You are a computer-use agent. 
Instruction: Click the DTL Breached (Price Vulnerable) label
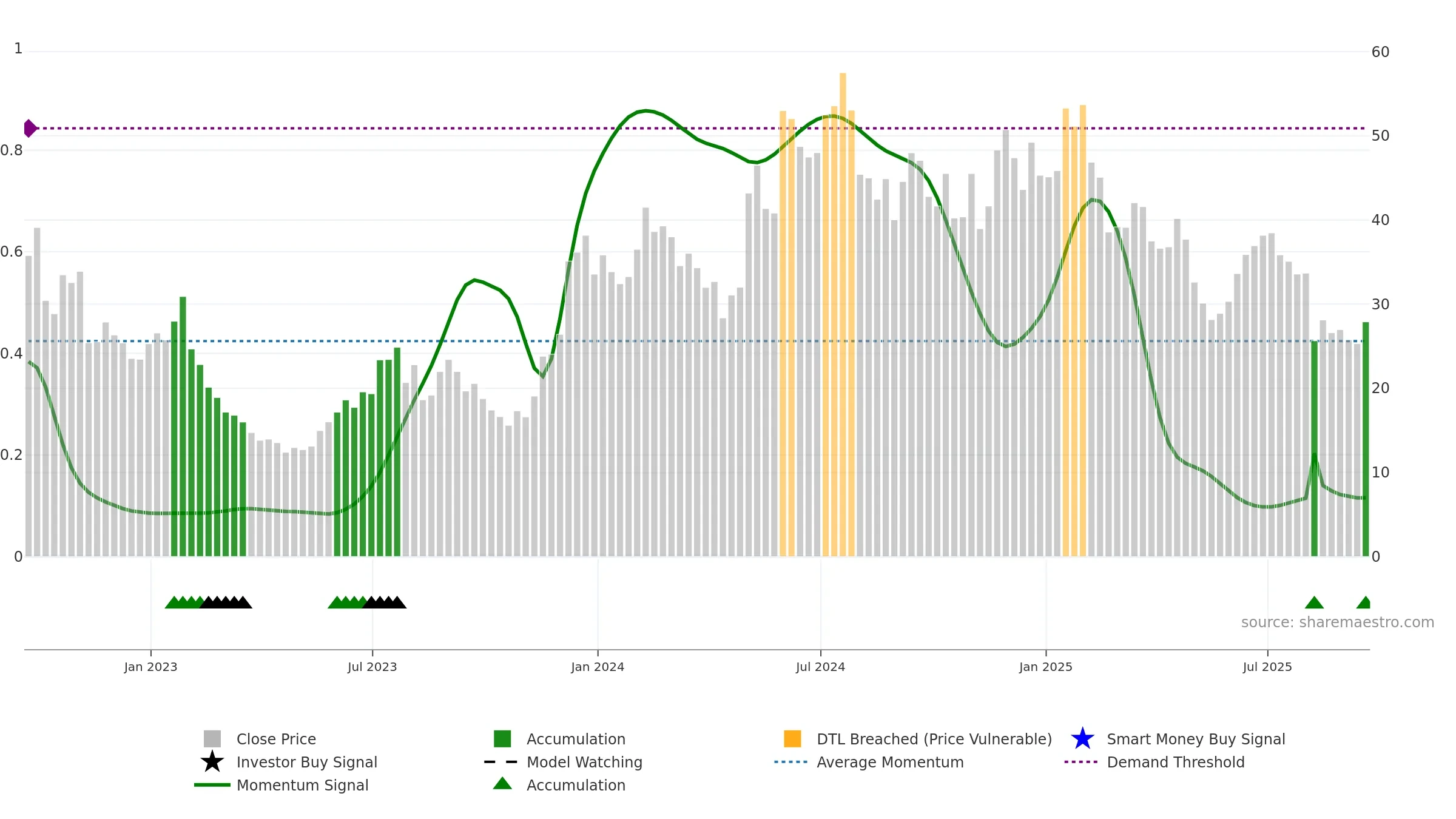click(x=934, y=739)
